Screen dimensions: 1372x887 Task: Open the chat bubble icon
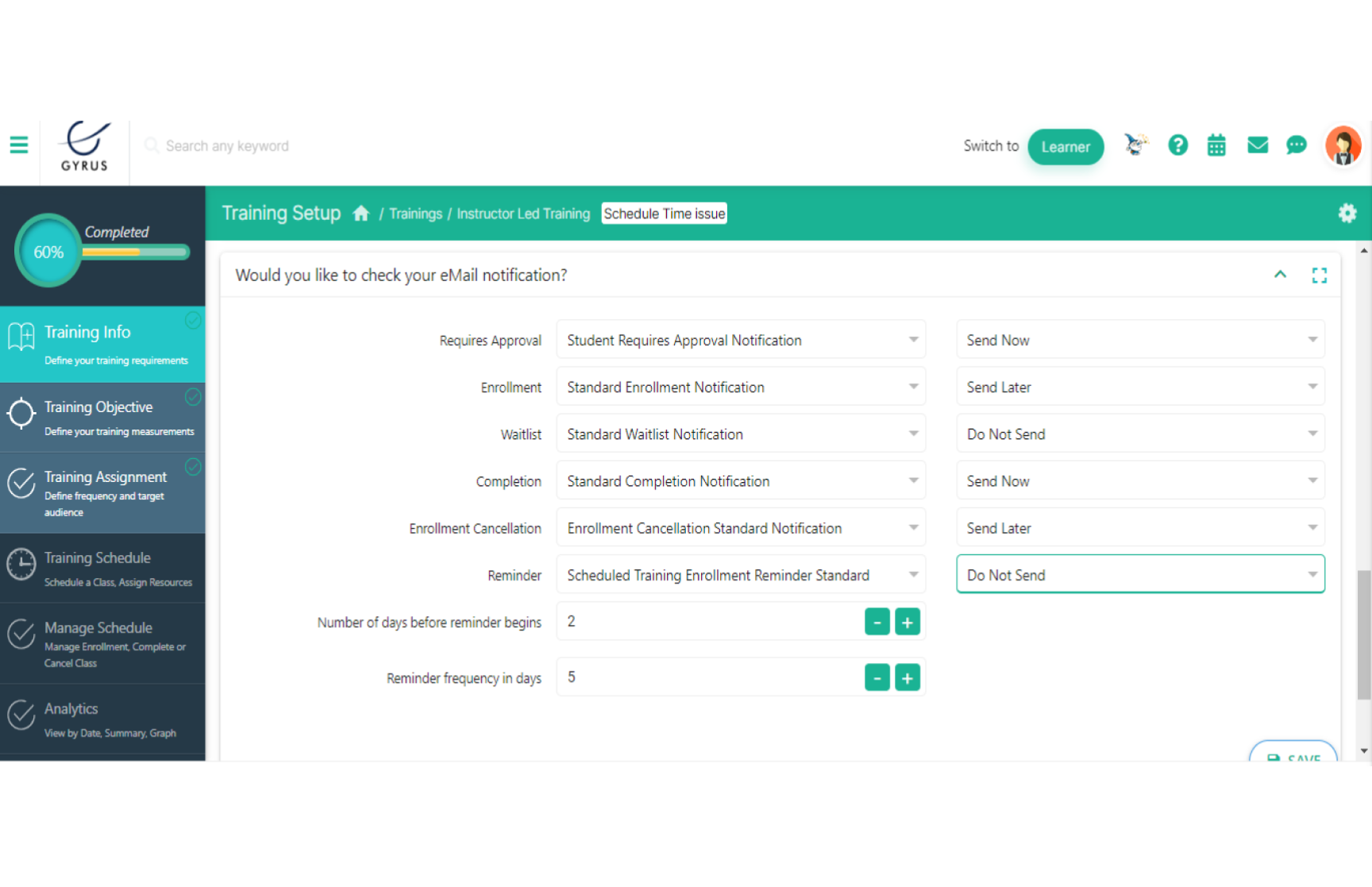tap(1297, 145)
